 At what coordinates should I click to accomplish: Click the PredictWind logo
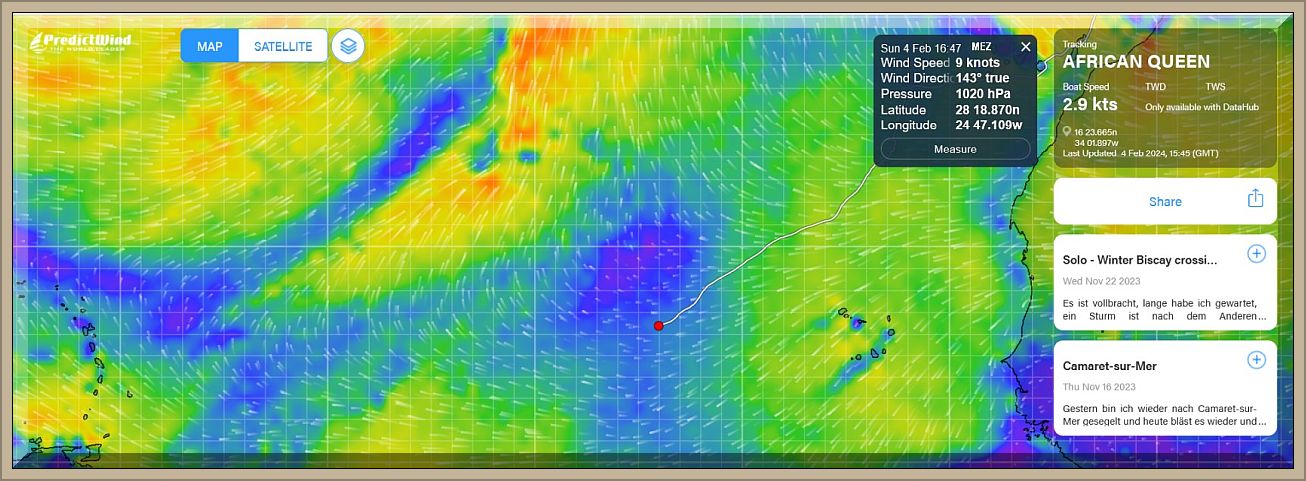tap(81, 43)
